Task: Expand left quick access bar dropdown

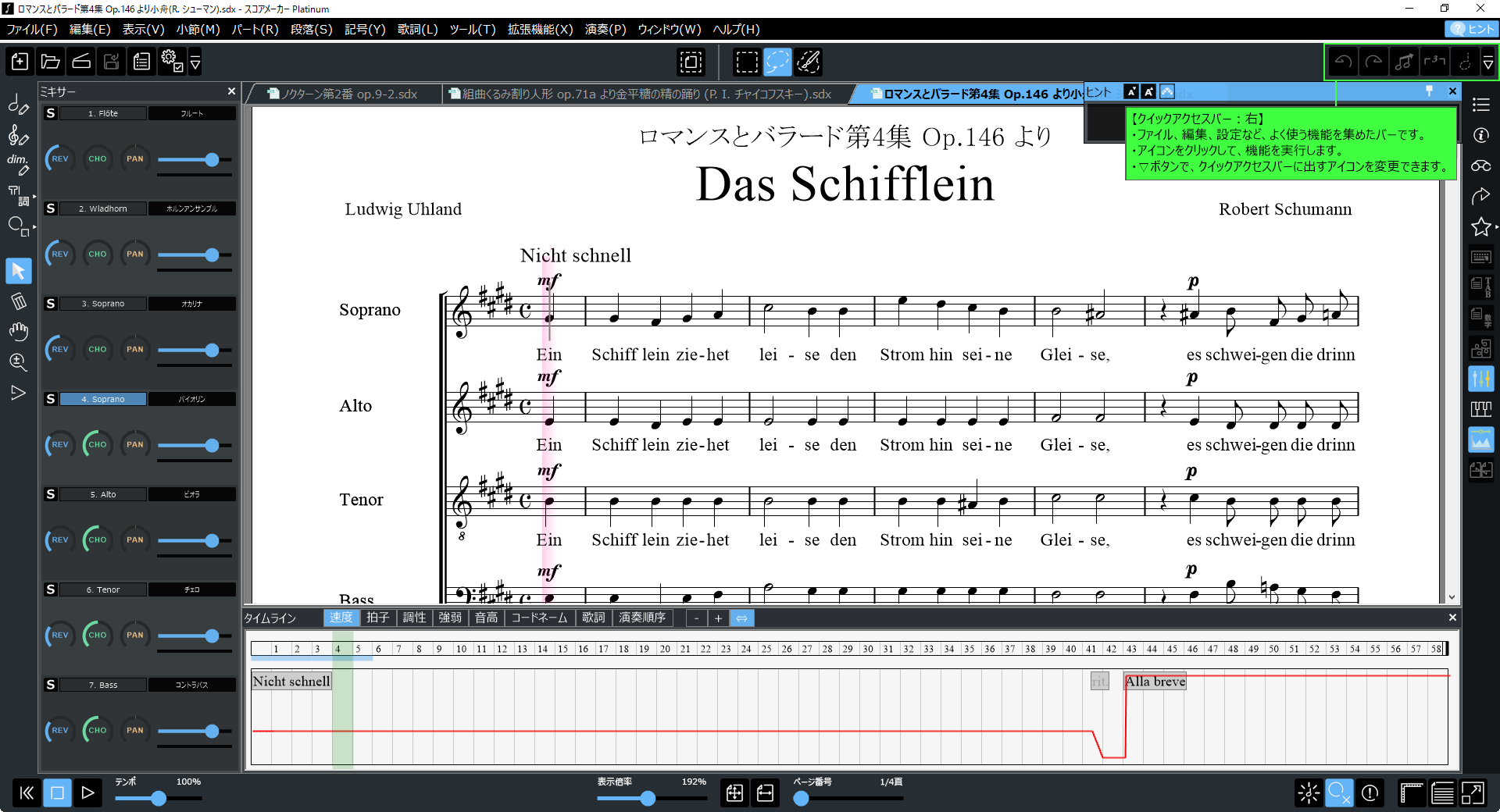Action: tap(195, 62)
